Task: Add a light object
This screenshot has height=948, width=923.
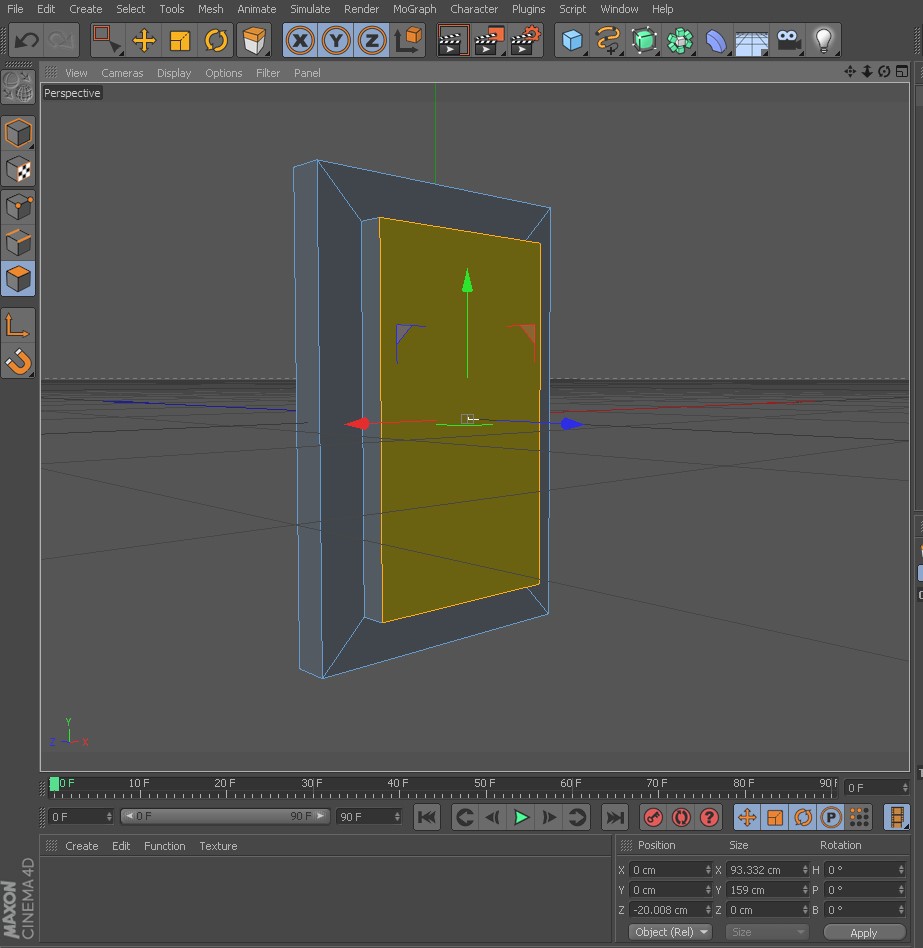Action: [823, 41]
